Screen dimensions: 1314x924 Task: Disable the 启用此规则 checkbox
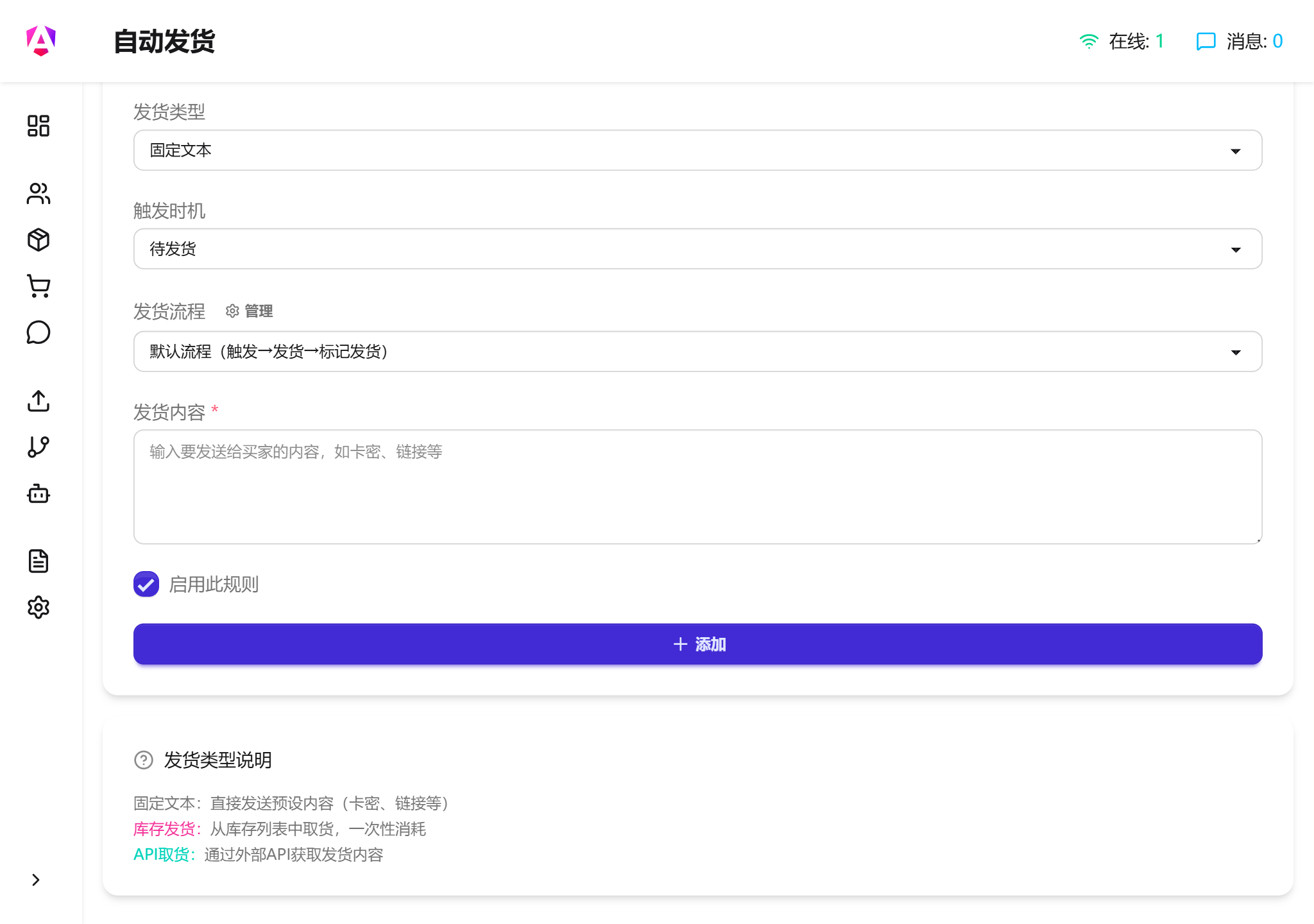146,584
